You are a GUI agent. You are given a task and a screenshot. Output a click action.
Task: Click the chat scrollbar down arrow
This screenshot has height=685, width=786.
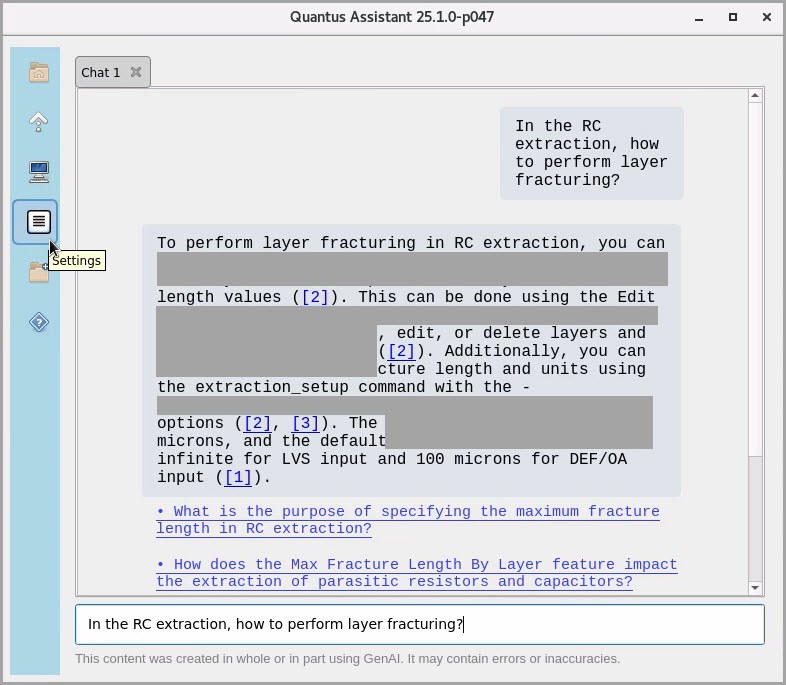point(755,588)
